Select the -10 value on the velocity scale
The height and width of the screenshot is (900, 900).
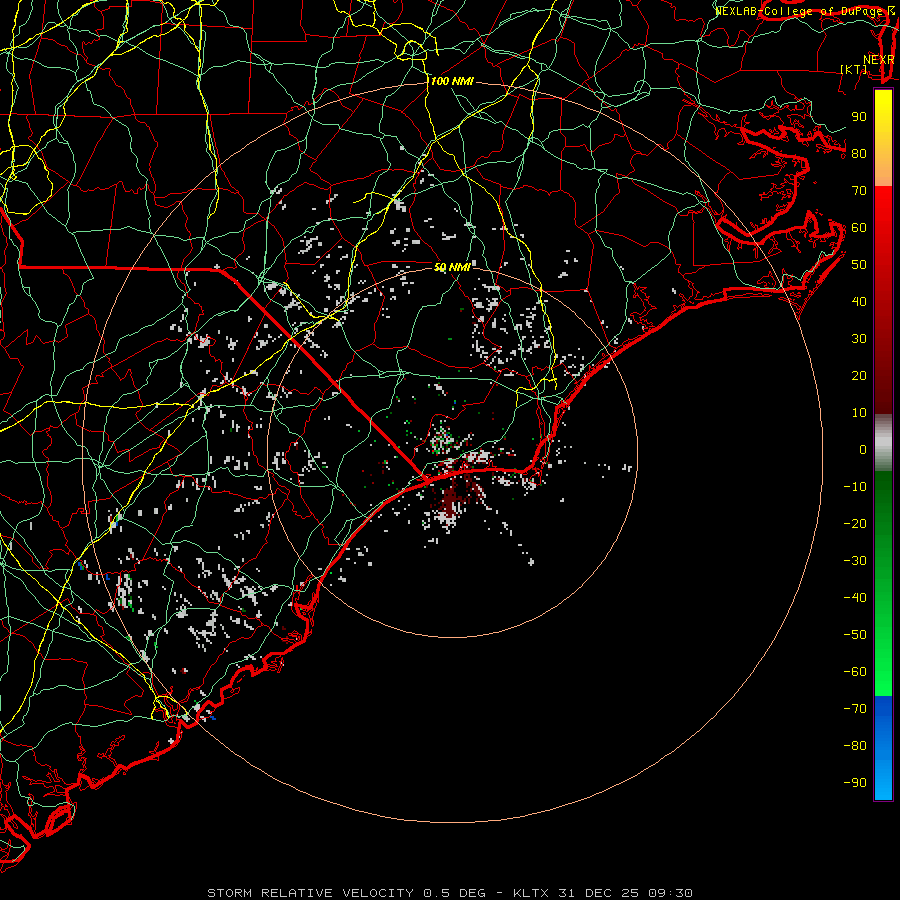(855, 487)
